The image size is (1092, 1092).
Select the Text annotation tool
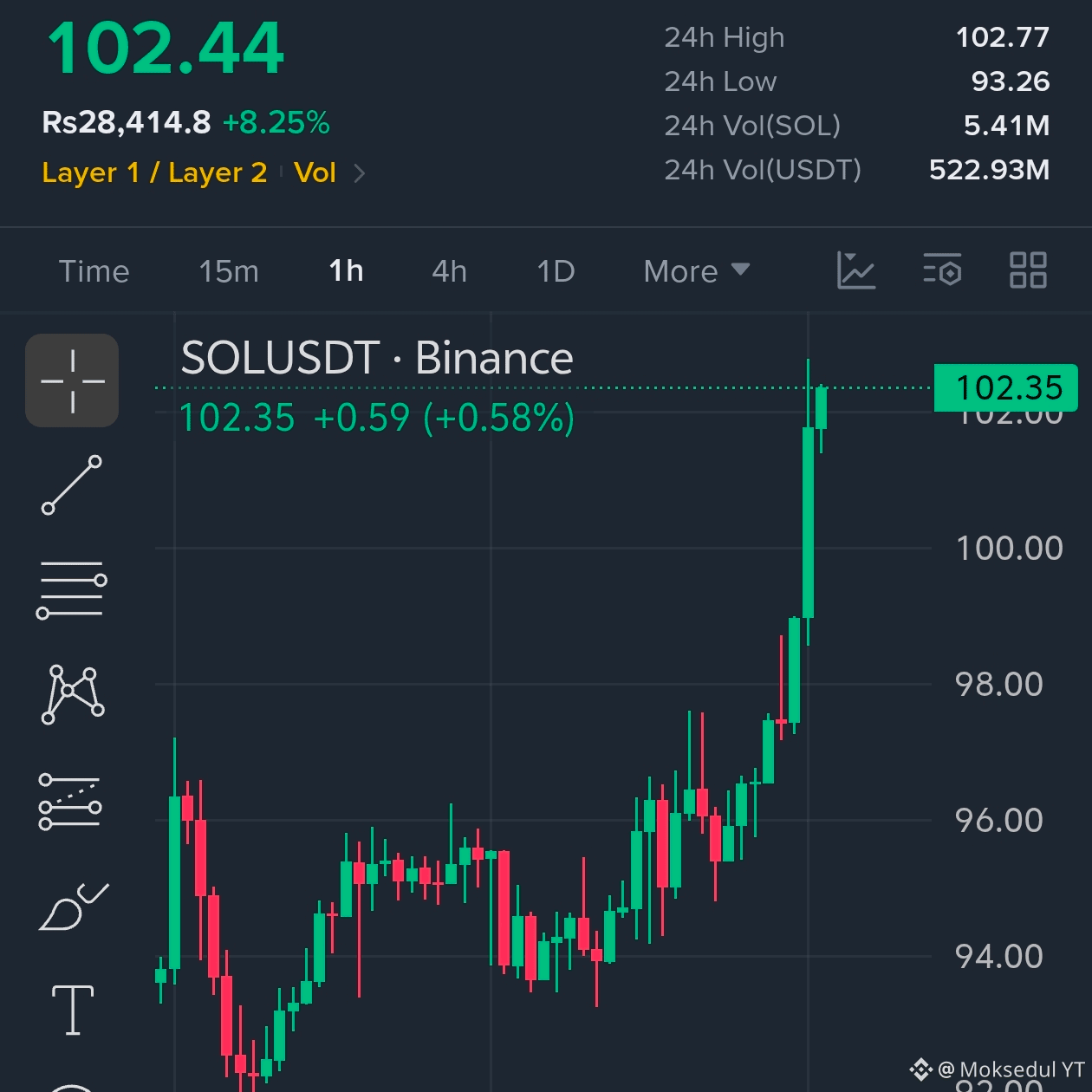point(73,1010)
